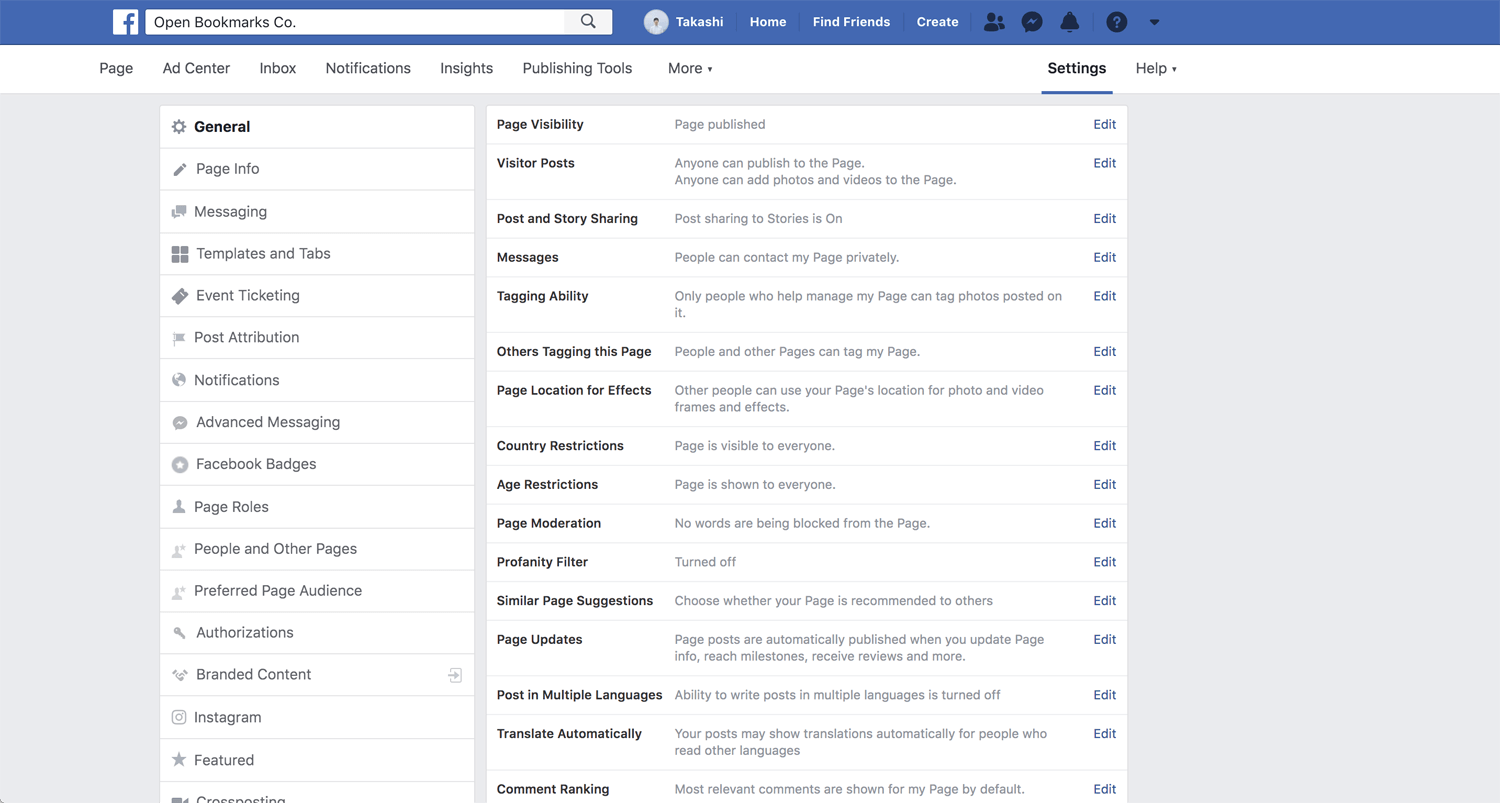Edit the Country Restrictions setting
This screenshot has height=803, width=1500.
coord(1104,446)
